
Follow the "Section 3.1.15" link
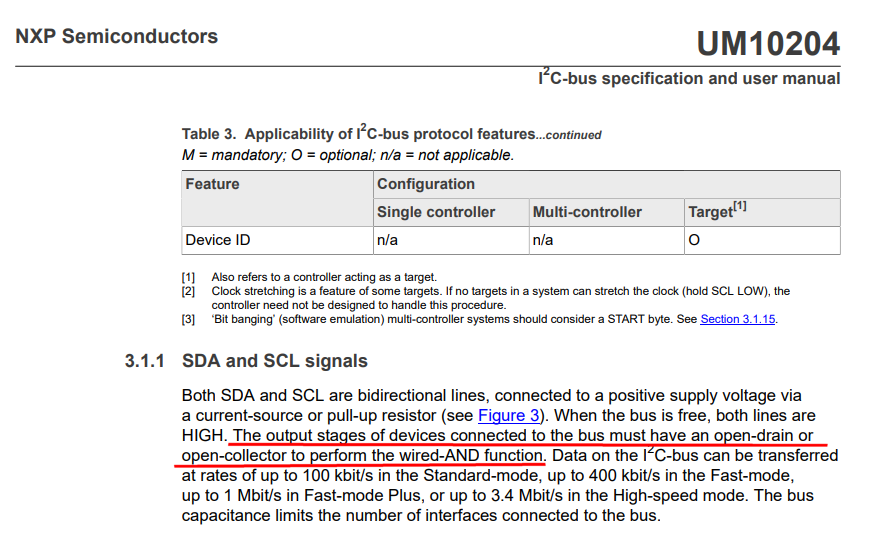click(x=738, y=319)
